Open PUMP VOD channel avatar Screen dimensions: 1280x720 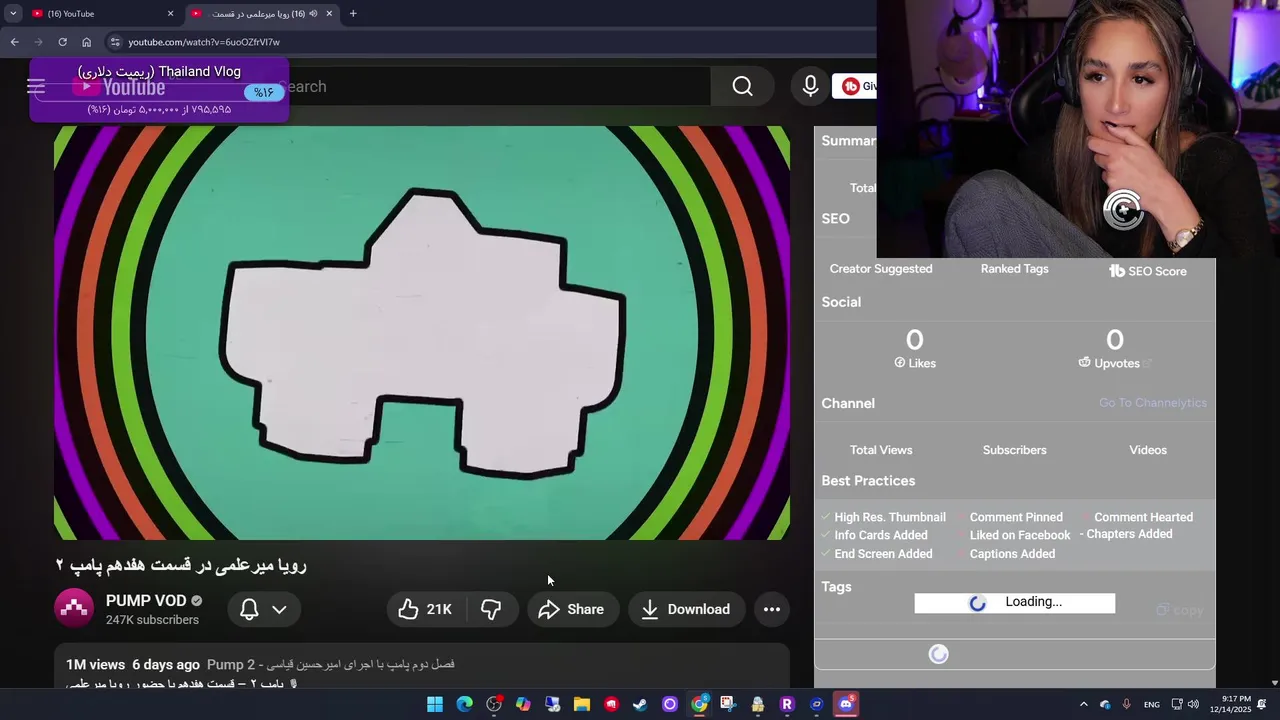click(74, 609)
